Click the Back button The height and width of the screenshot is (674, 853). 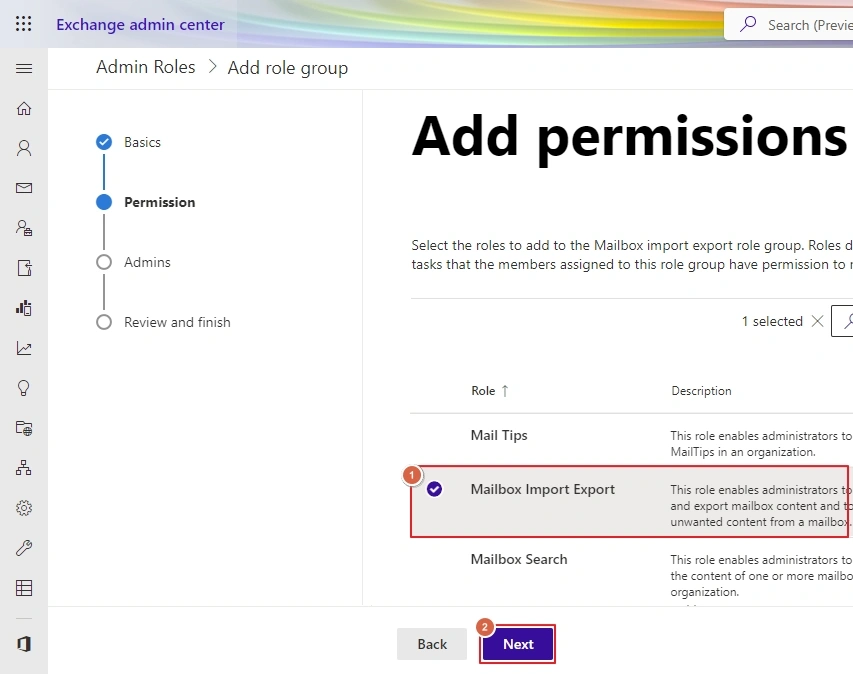(432, 644)
